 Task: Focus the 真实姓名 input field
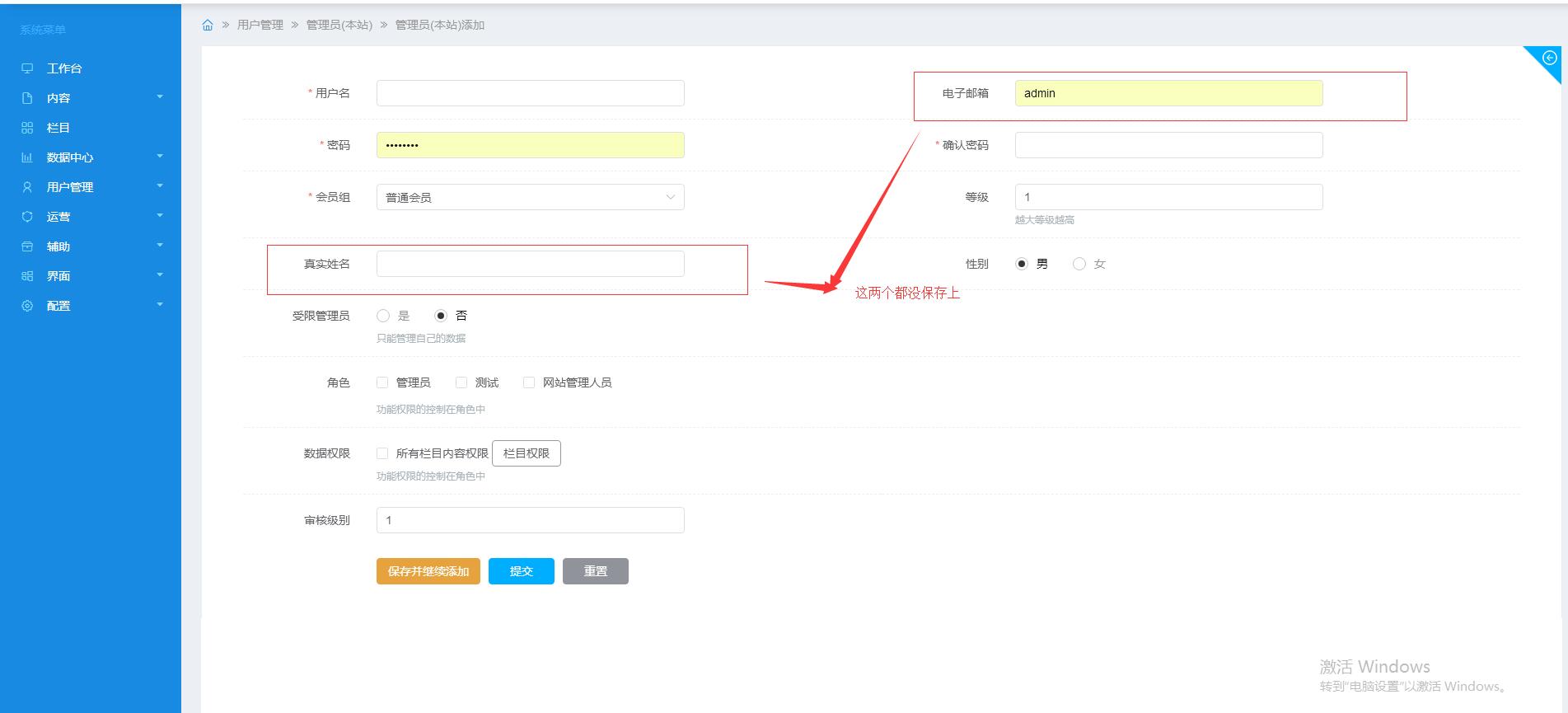click(x=531, y=264)
